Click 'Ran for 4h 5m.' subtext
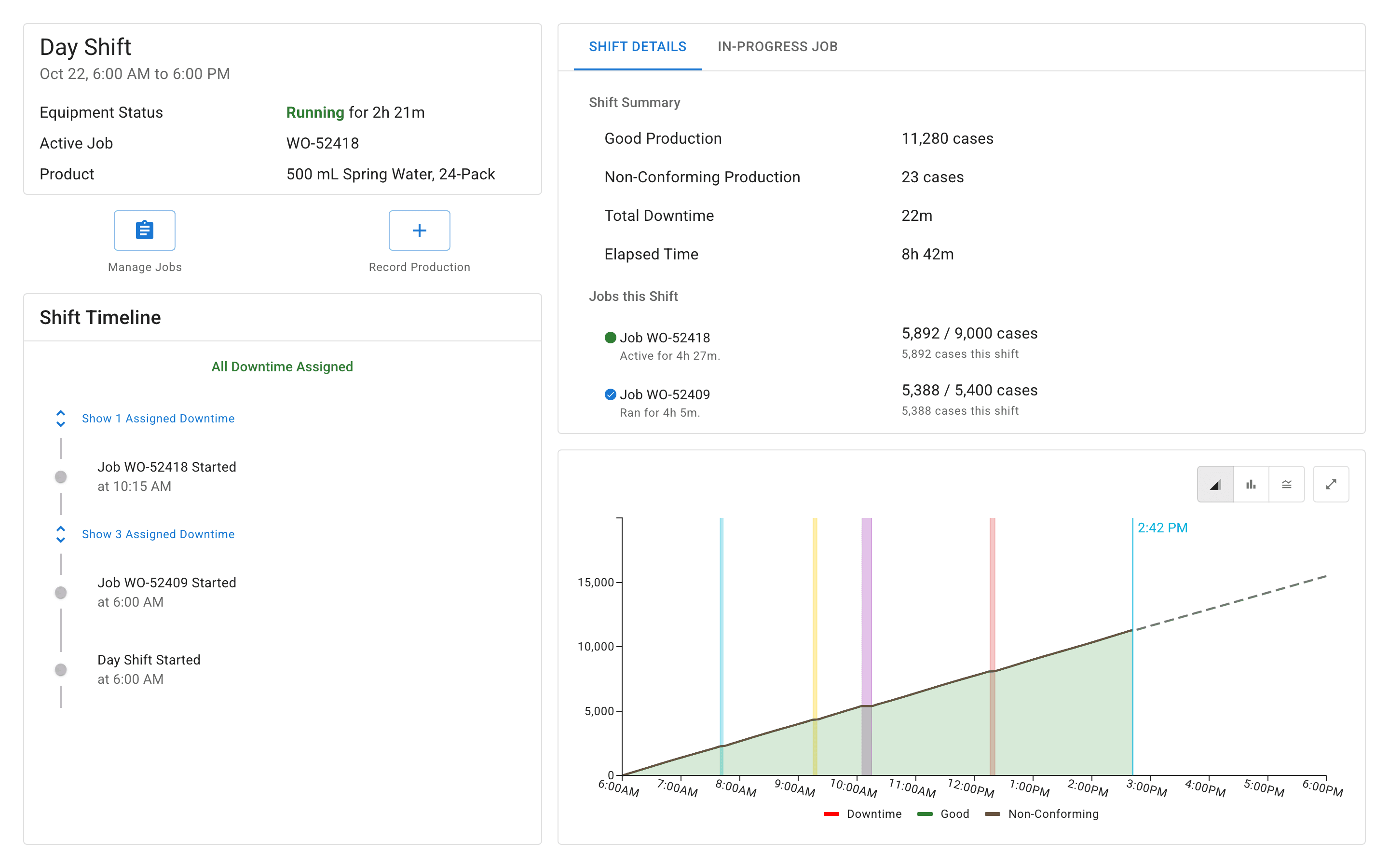 tap(659, 413)
